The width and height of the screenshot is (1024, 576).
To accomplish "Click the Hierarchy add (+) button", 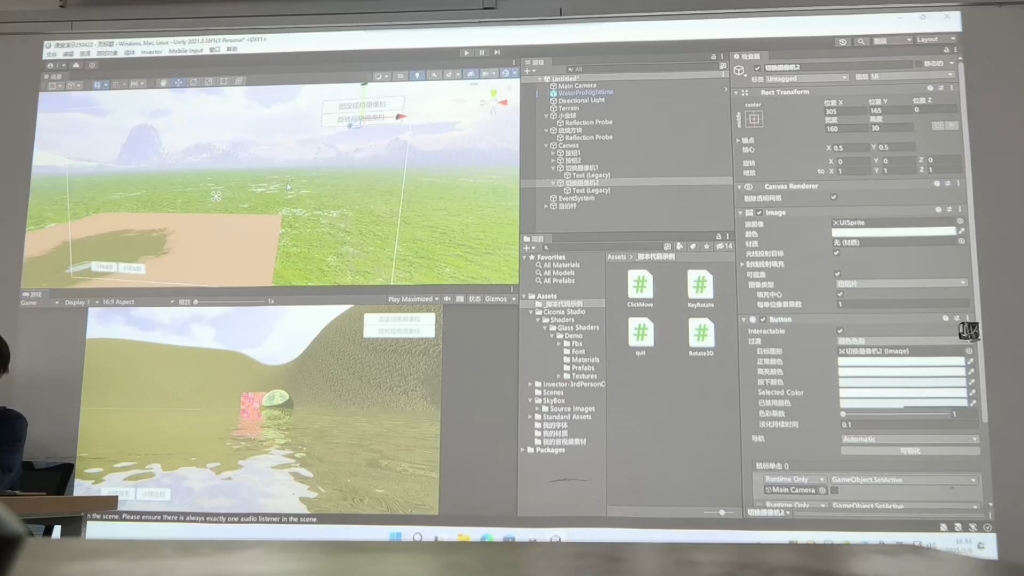I will tap(529, 71).
